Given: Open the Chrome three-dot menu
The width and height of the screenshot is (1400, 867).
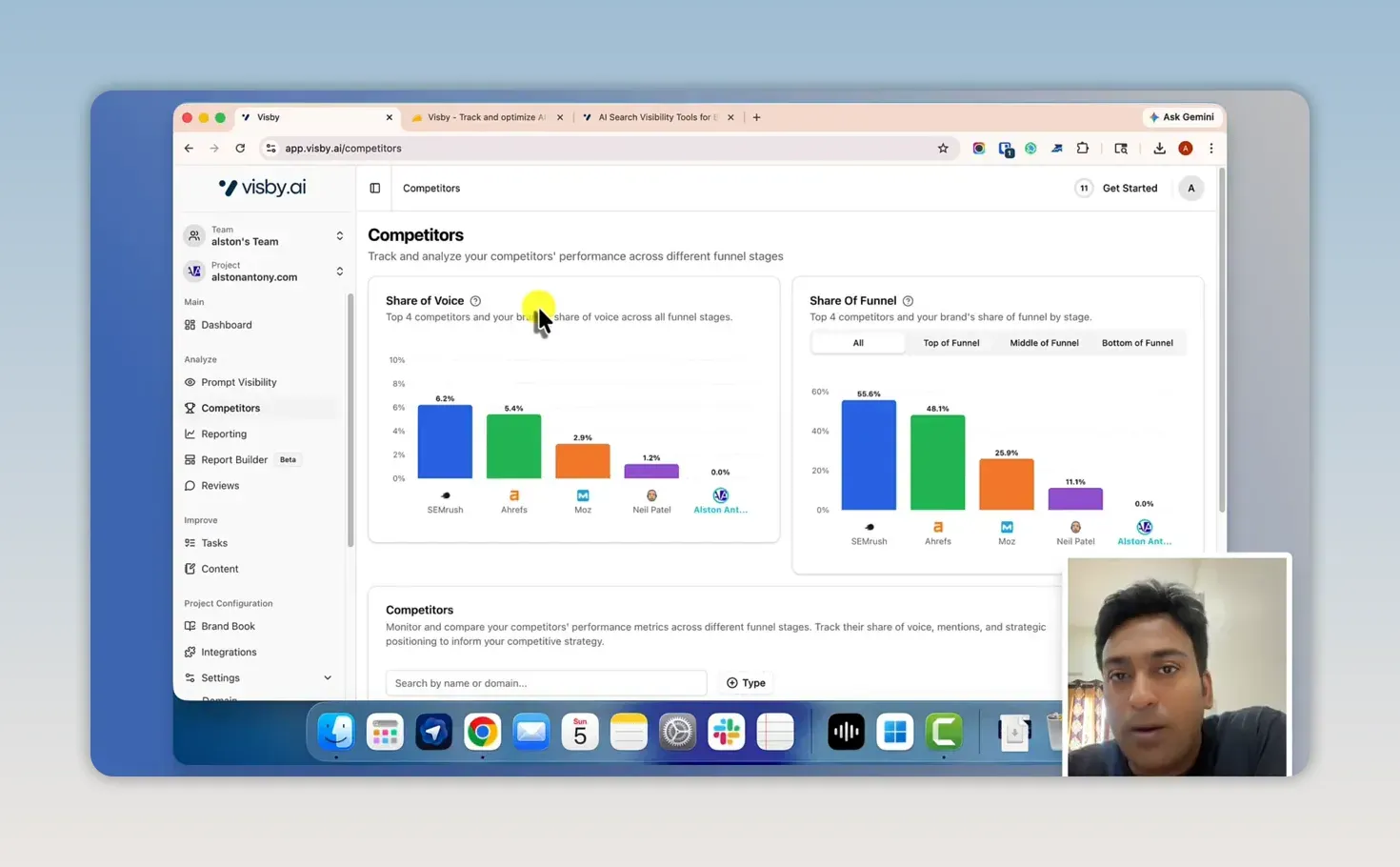Looking at the screenshot, I should (x=1211, y=149).
